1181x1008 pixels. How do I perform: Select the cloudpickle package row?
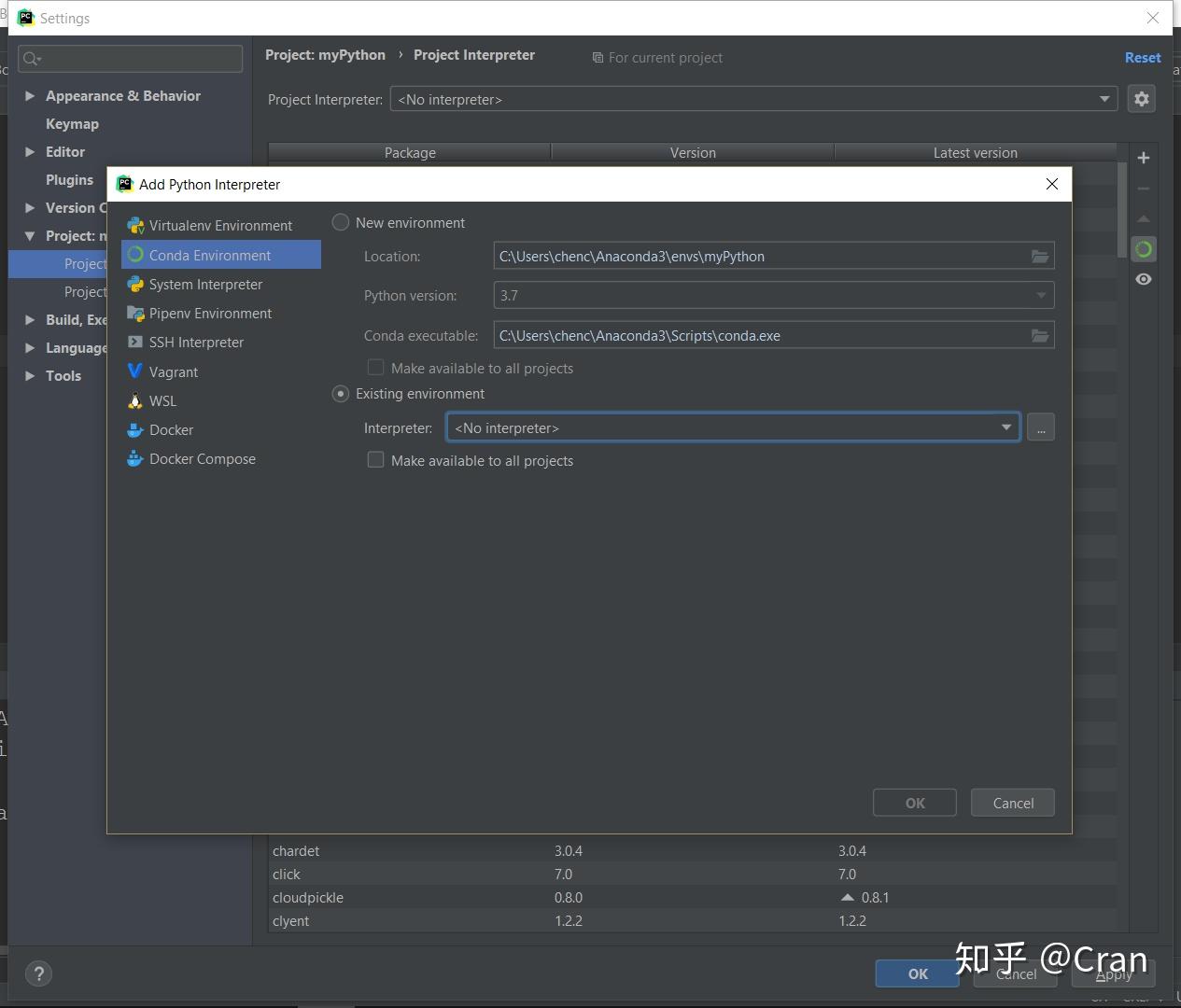click(692, 898)
